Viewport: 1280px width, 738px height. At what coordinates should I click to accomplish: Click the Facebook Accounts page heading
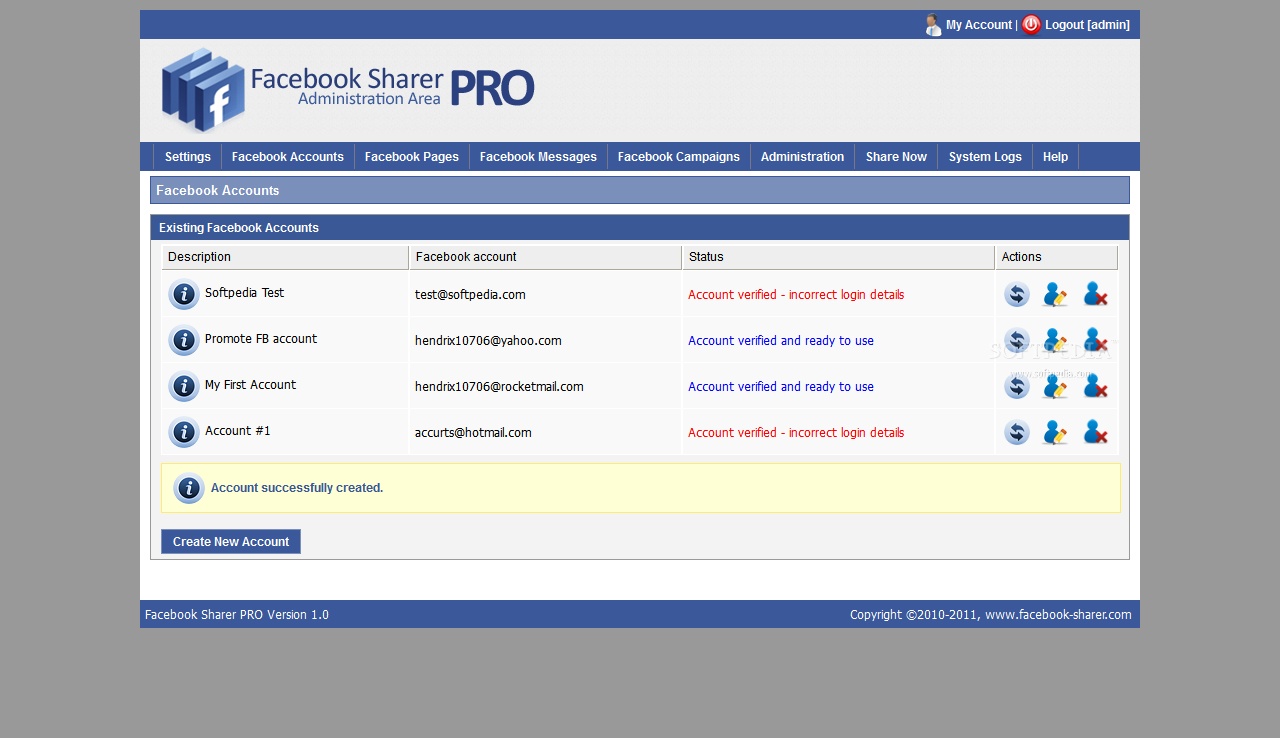tap(218, 191)
